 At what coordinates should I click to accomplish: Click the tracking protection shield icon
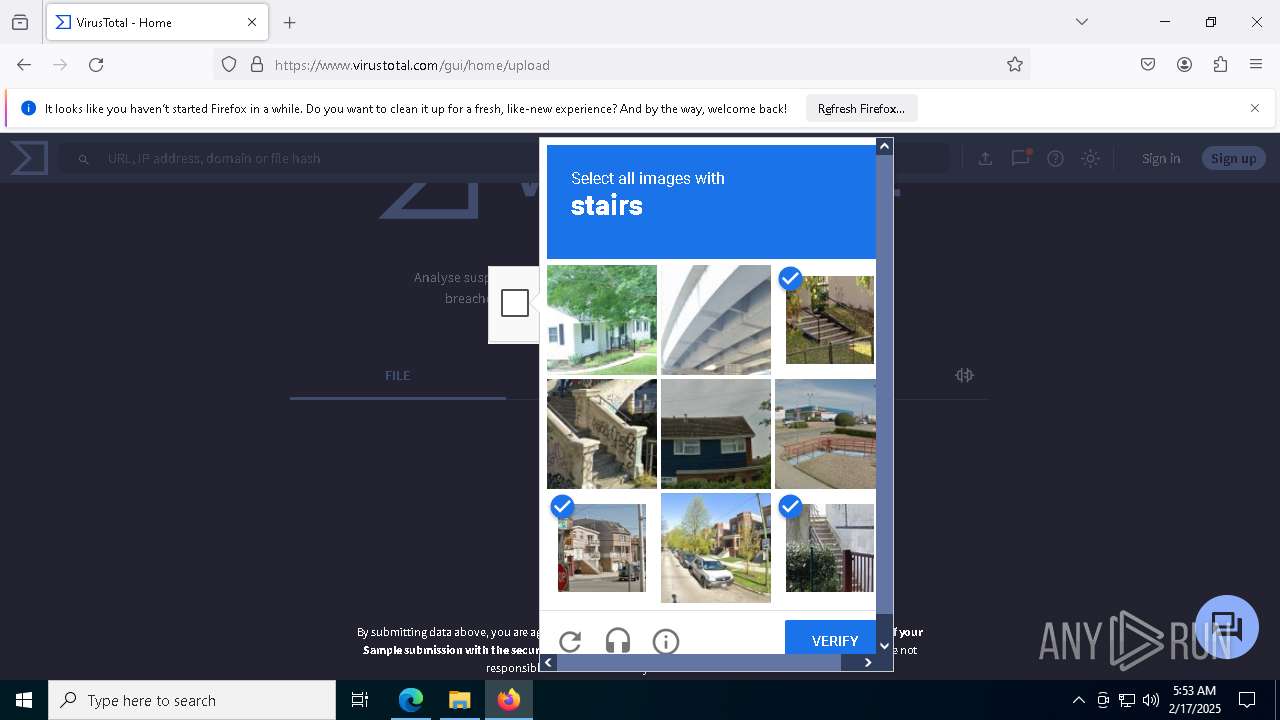(x=229, y=65)
